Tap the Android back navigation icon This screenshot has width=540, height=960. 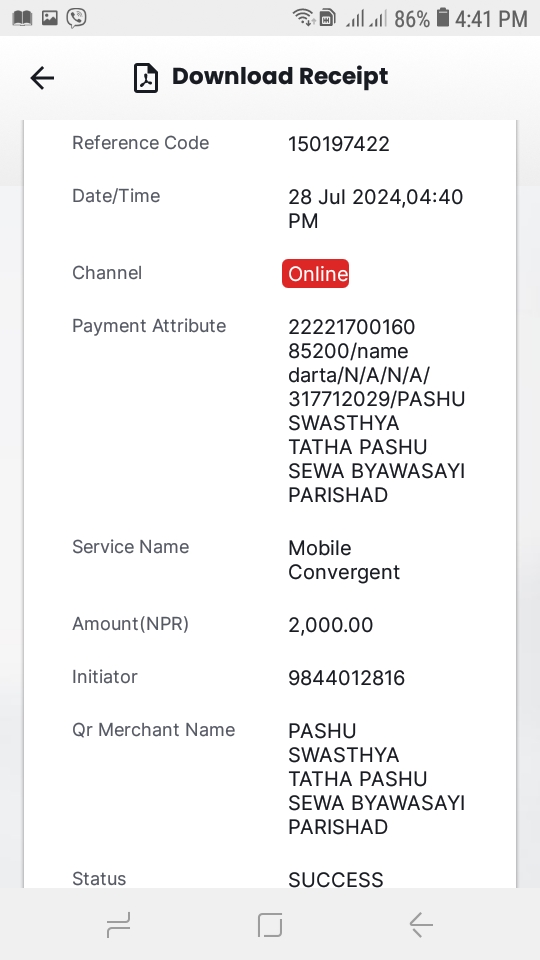click(421, 924)
